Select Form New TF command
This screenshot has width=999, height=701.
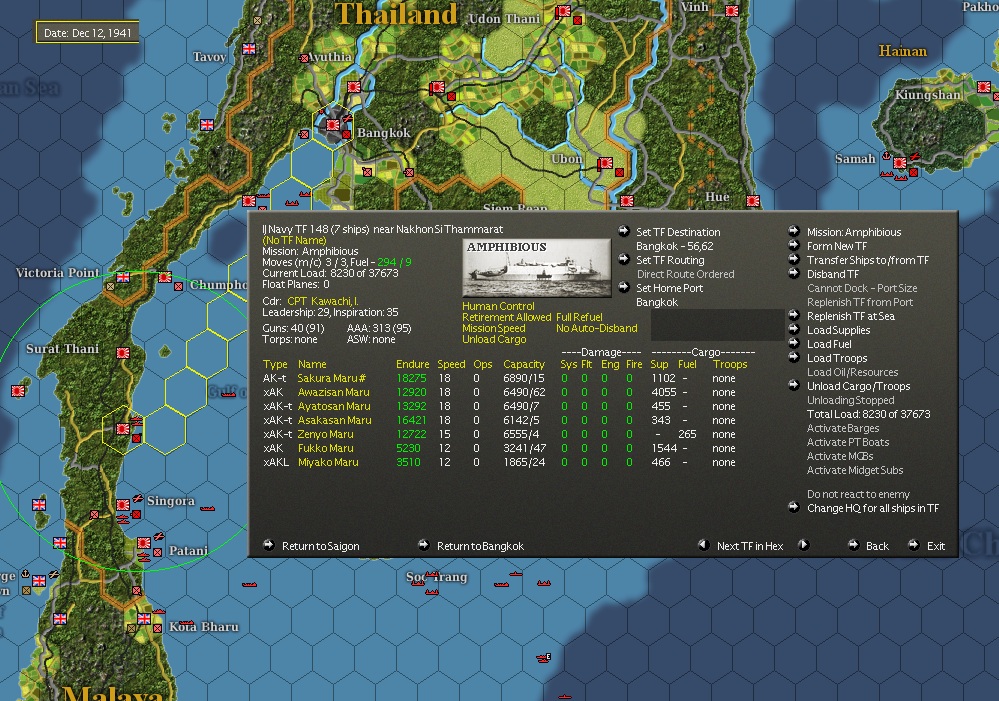coord(837,246)
